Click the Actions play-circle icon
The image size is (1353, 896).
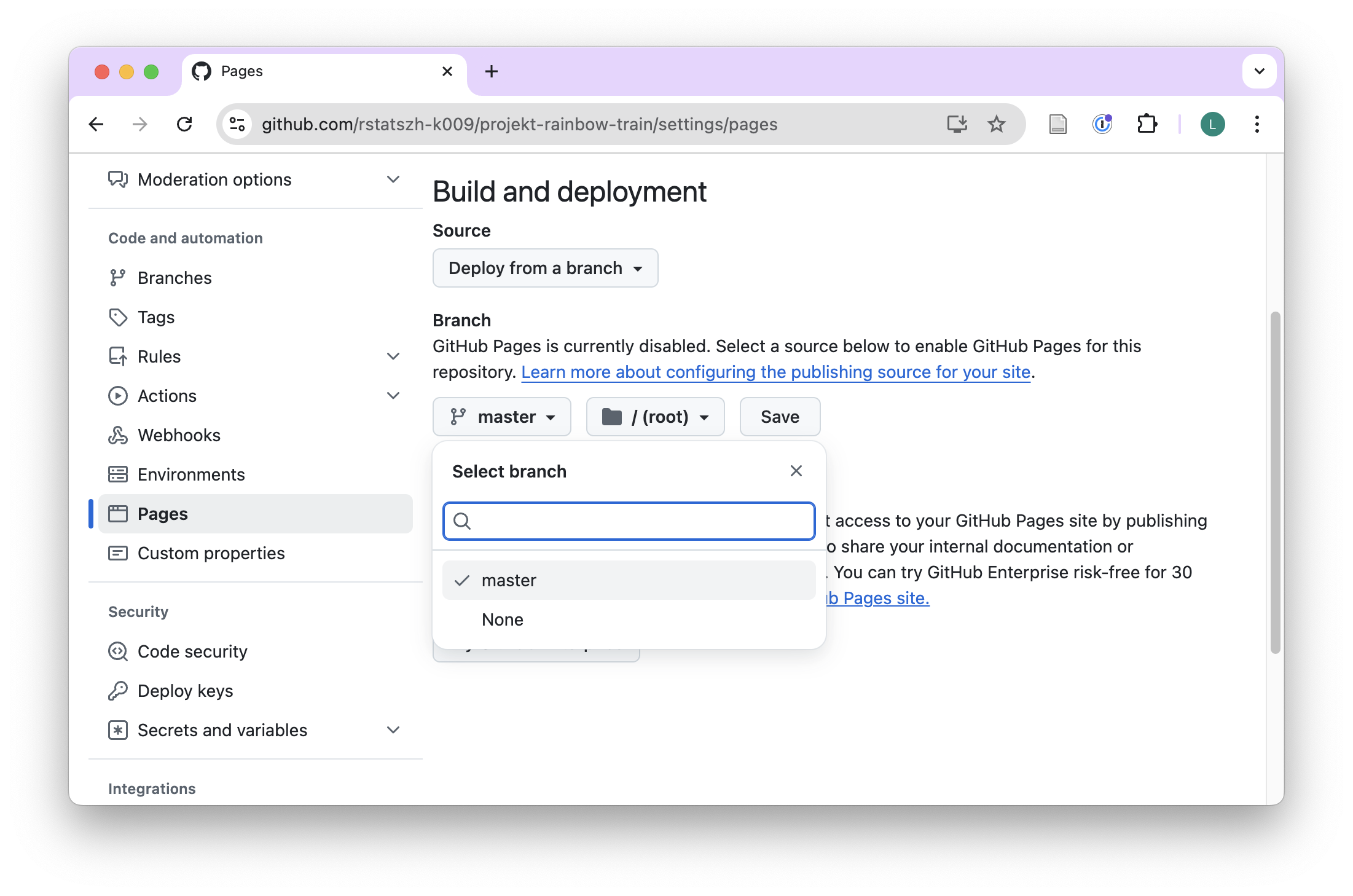pyautogui.click(x=117, y=396)
